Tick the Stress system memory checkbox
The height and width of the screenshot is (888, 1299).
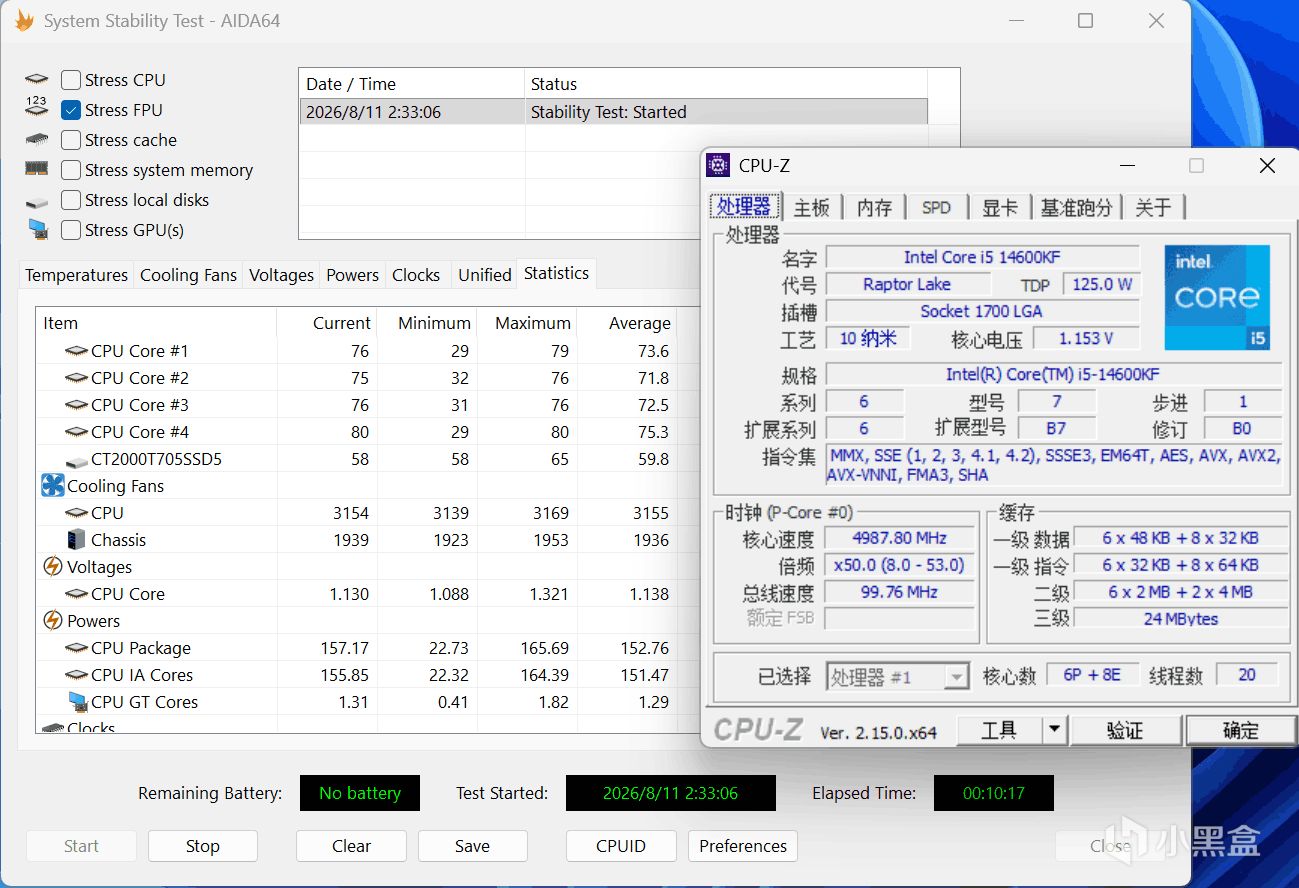point(71,170)
